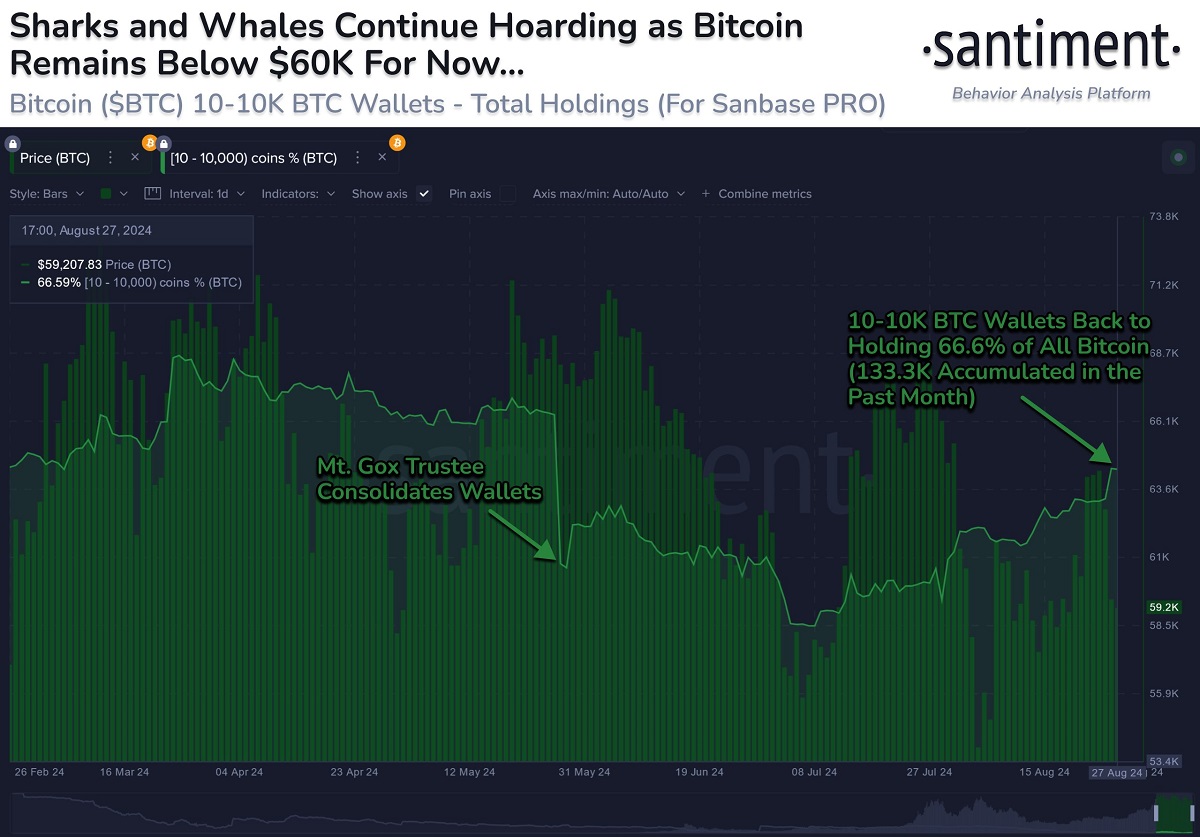Remove the [10 - 10,000) coins % metric
This screenshot has height=837, width=1200.
click(x=380, y=158)
